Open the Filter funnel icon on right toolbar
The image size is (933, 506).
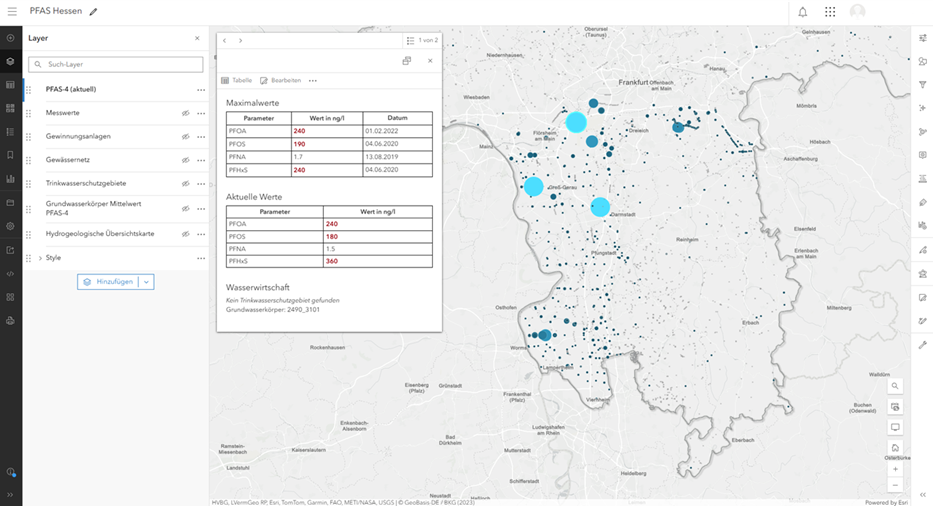[923, 85]
